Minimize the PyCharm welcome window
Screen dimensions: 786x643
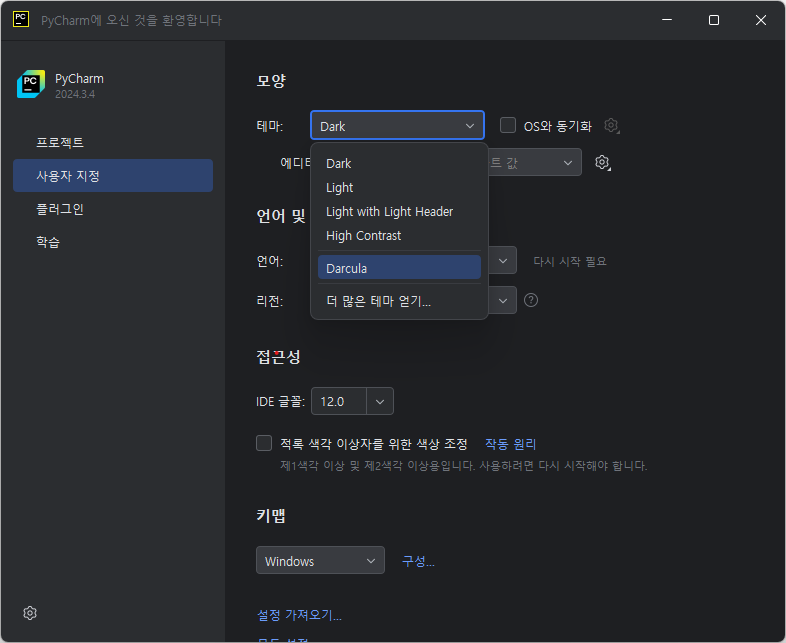click(x=667, y=20)
